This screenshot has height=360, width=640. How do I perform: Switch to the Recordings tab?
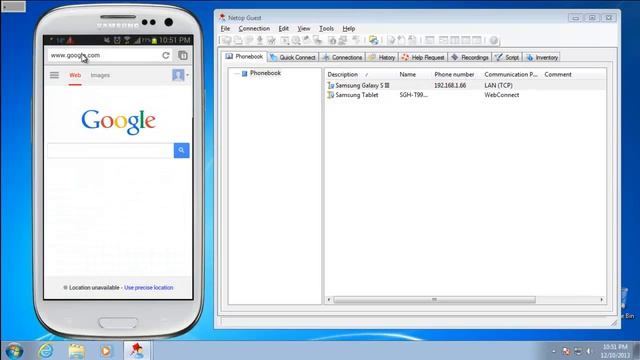point(470,58)
